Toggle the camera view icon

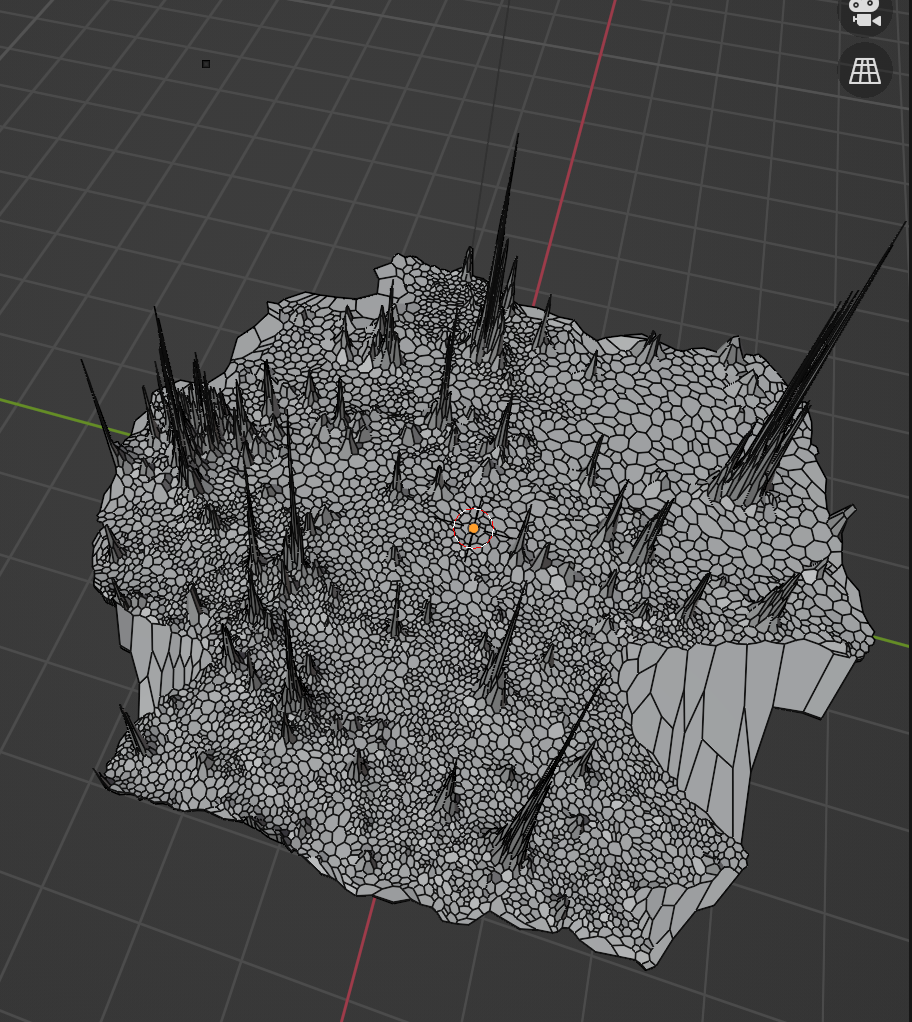coord(864,14)
